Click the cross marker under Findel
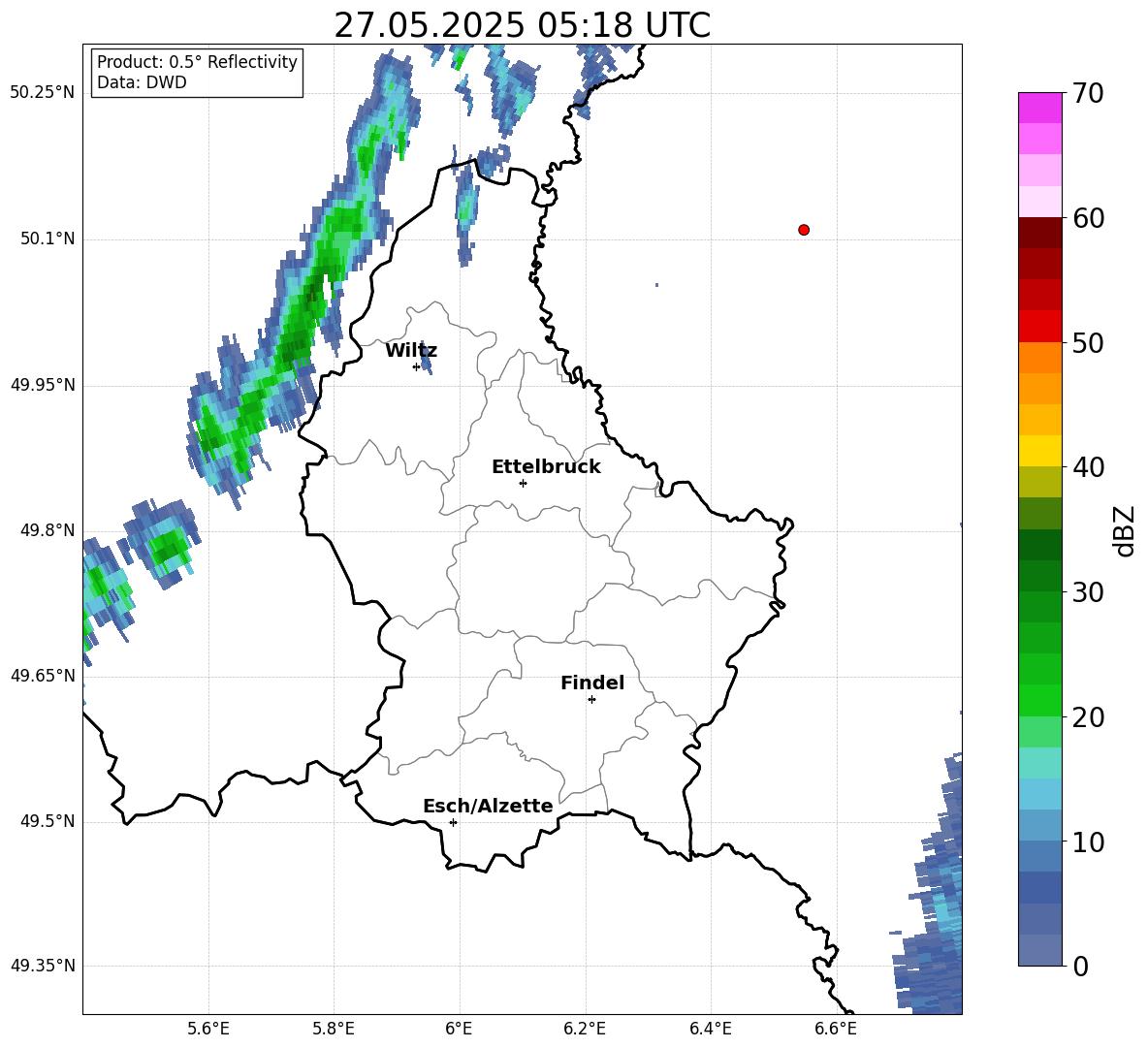Image resolution: width=1148 pixels, height=1048 pixels. click(591, 700)
